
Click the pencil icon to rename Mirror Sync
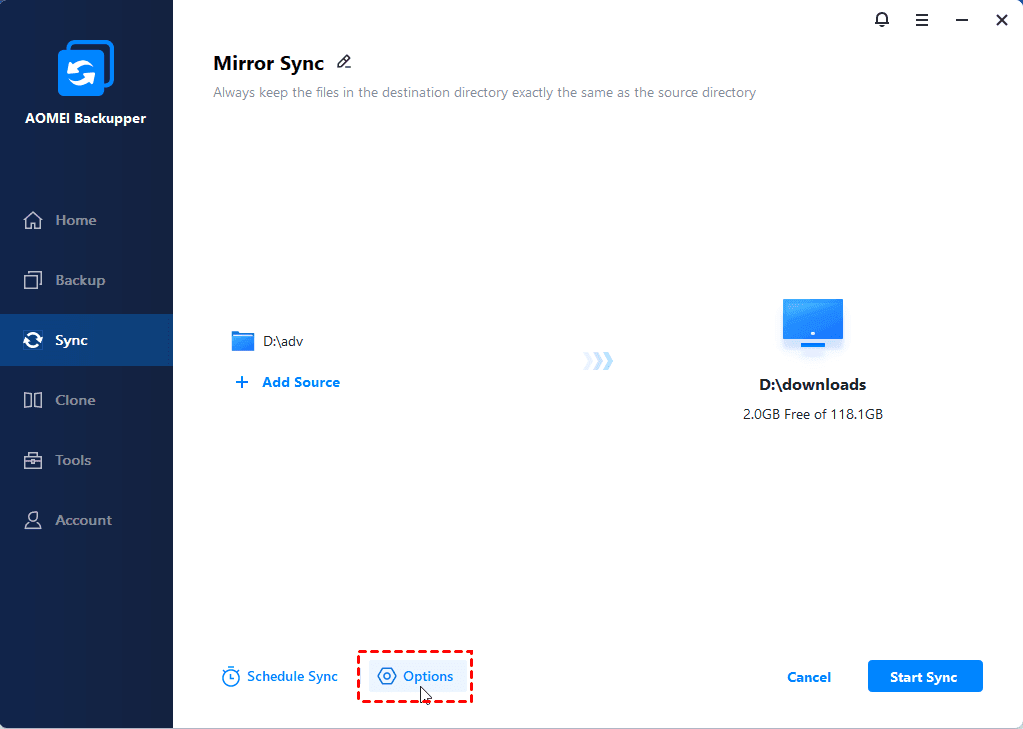click(x=344, y=62)
